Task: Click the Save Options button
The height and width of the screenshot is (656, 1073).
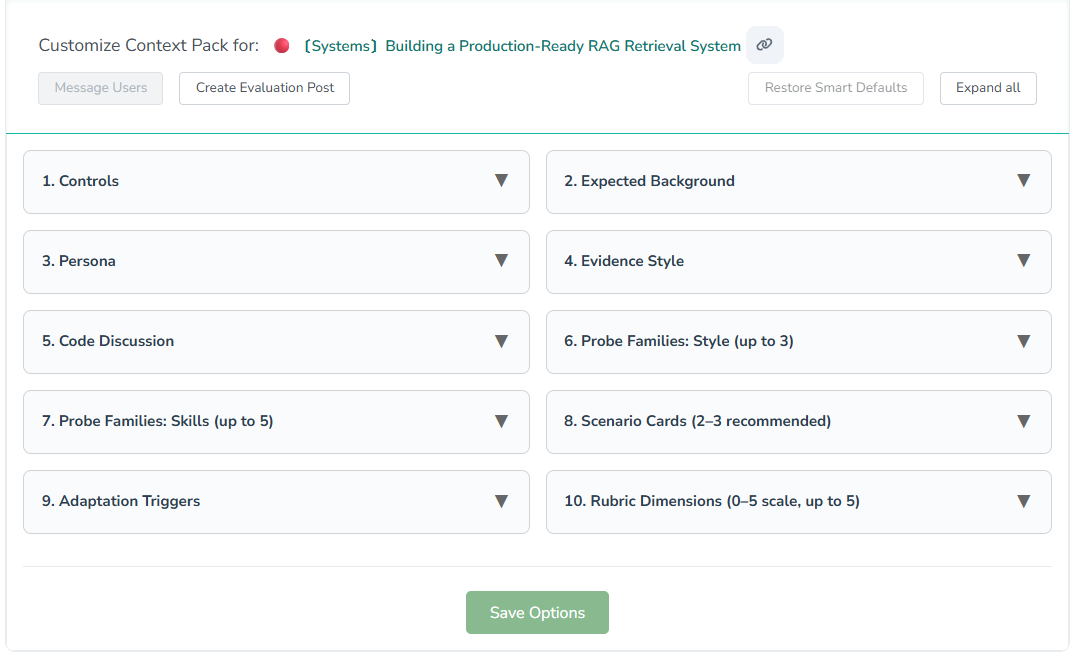Action: pyautogui.click(x=537, y=613)
